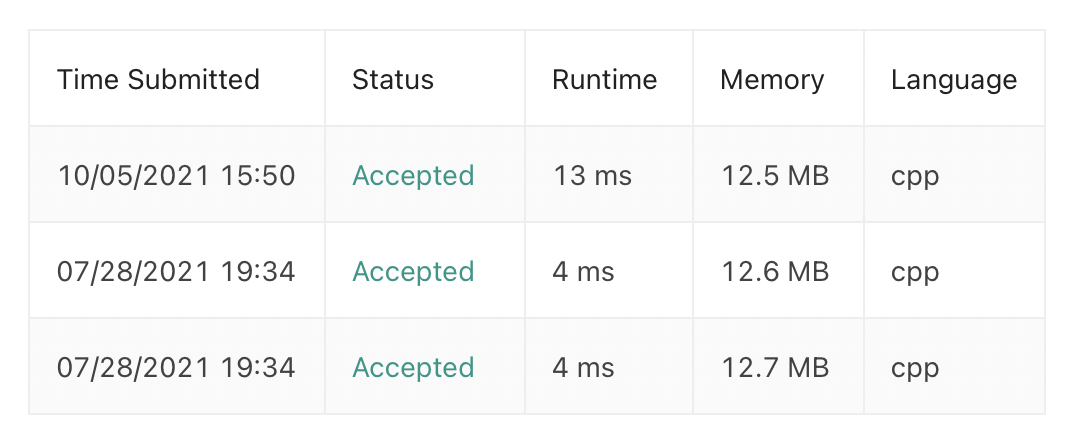Click the Memory column header
The width and height of the screenshot is (1073, 443).
click(x=772, y=80)
